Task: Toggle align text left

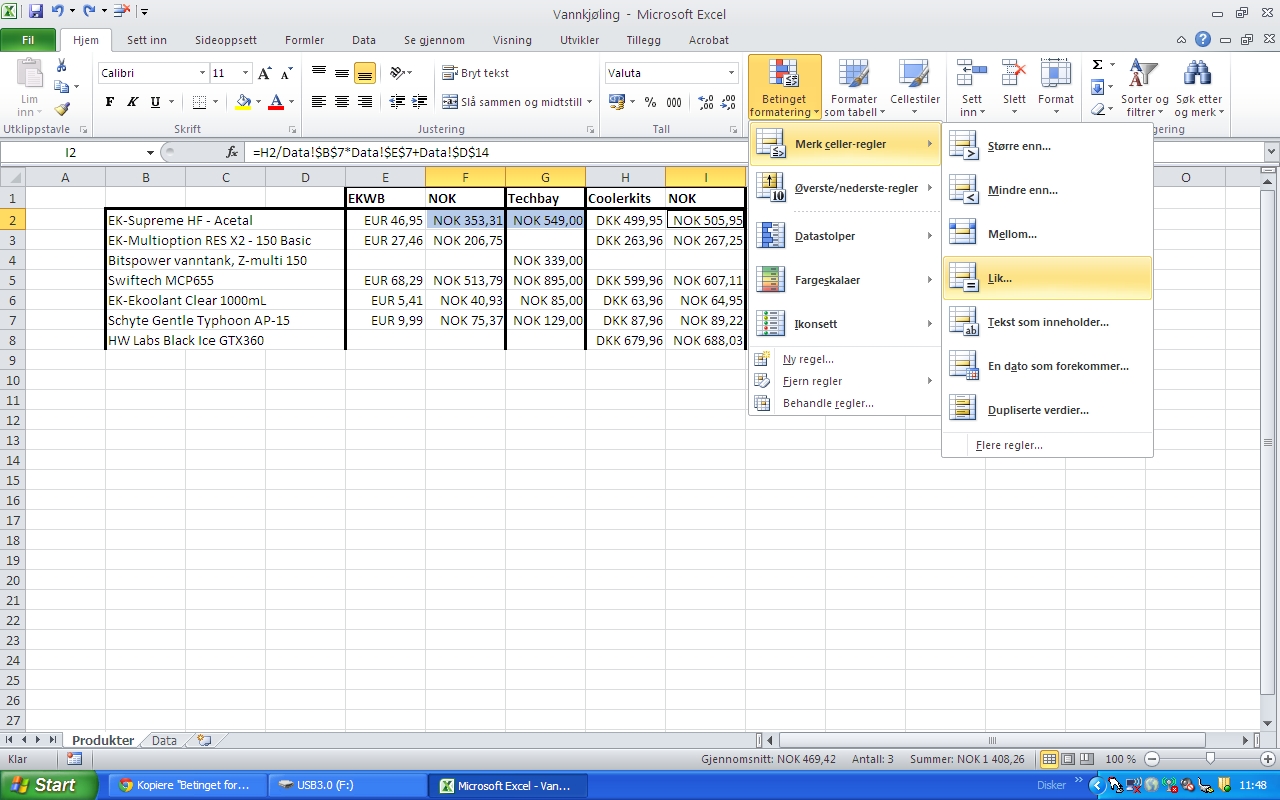Action: [319, 102]
